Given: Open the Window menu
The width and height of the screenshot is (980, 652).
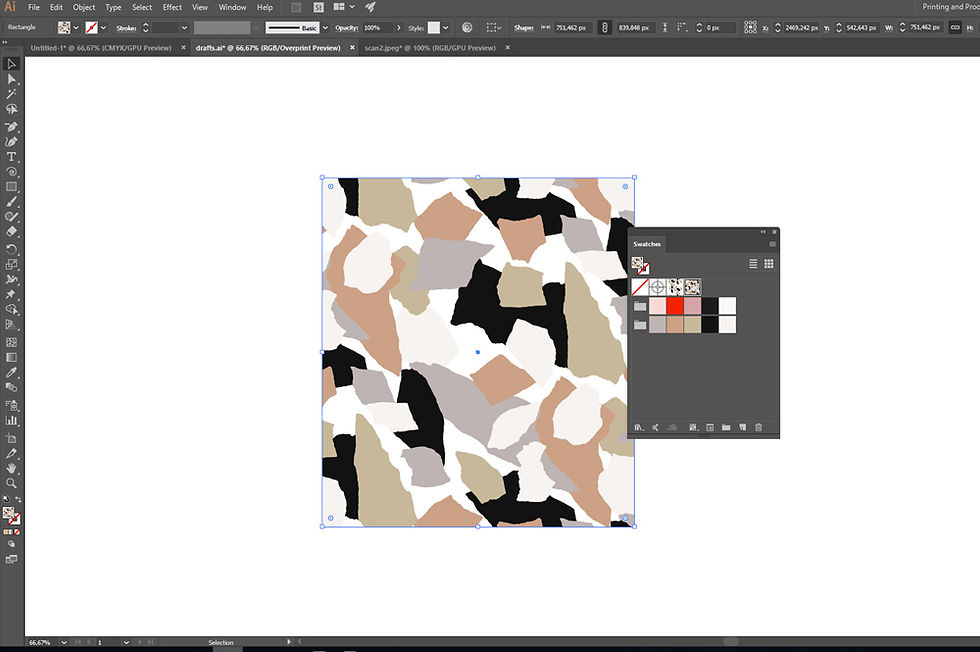Looking at the screenshot, I should coord(232,8).
